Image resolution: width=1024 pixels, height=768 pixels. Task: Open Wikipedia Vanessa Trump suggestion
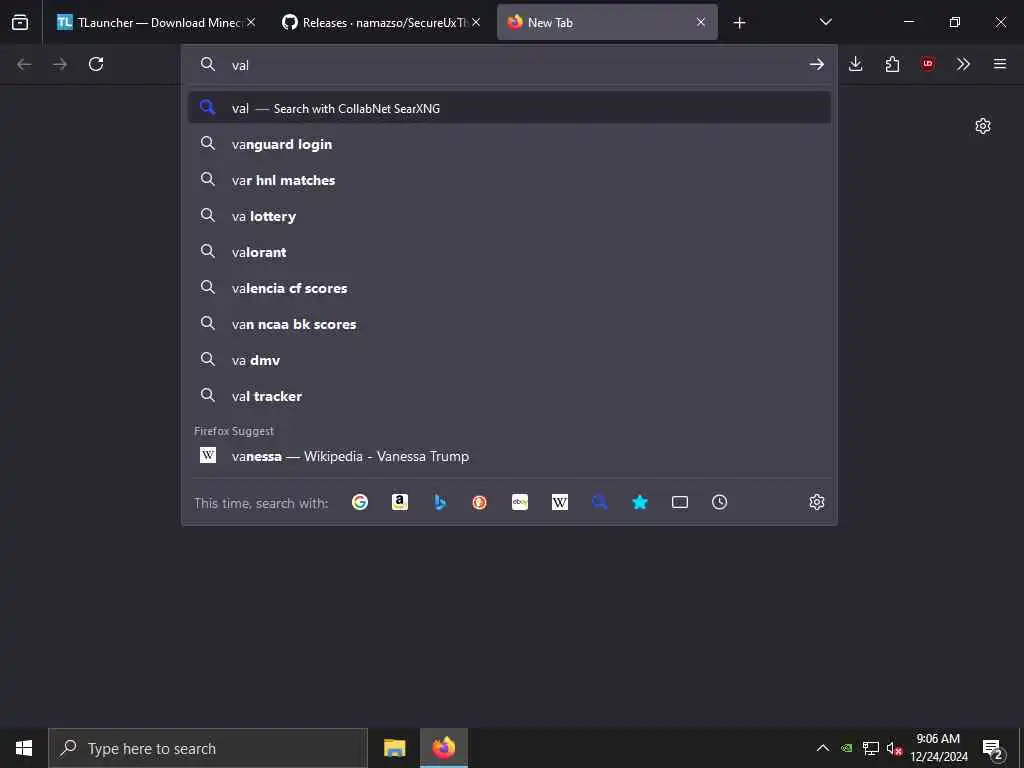point(509,456)
